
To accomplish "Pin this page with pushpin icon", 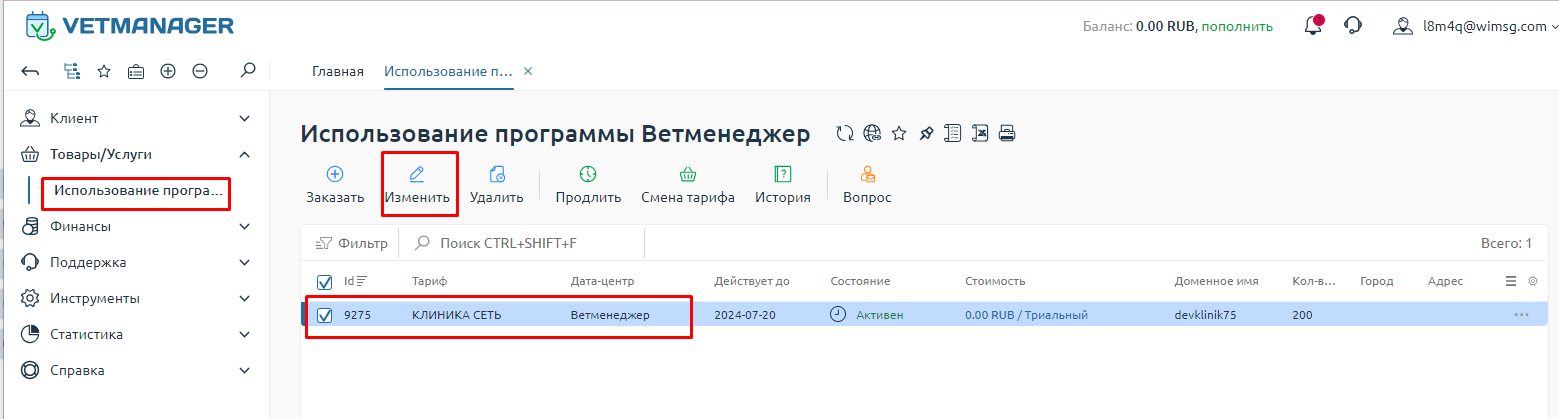I will [926, 133].
